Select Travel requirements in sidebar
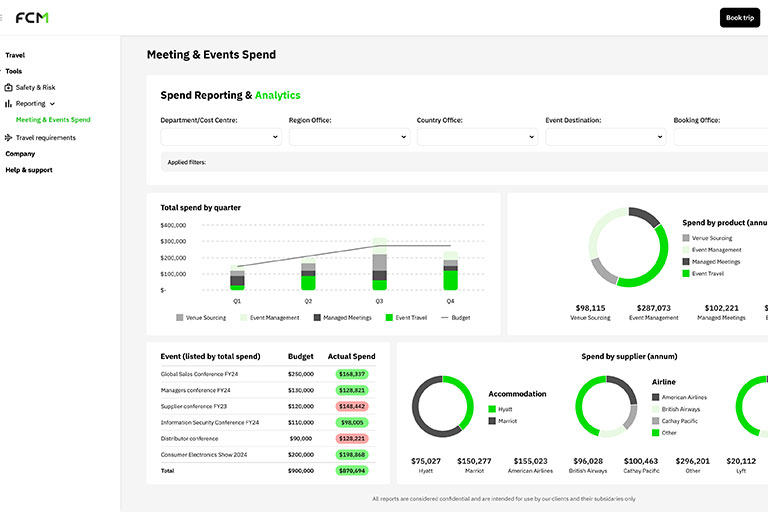Viewport: 768px width, 512px height. click(x=46, y=138)
